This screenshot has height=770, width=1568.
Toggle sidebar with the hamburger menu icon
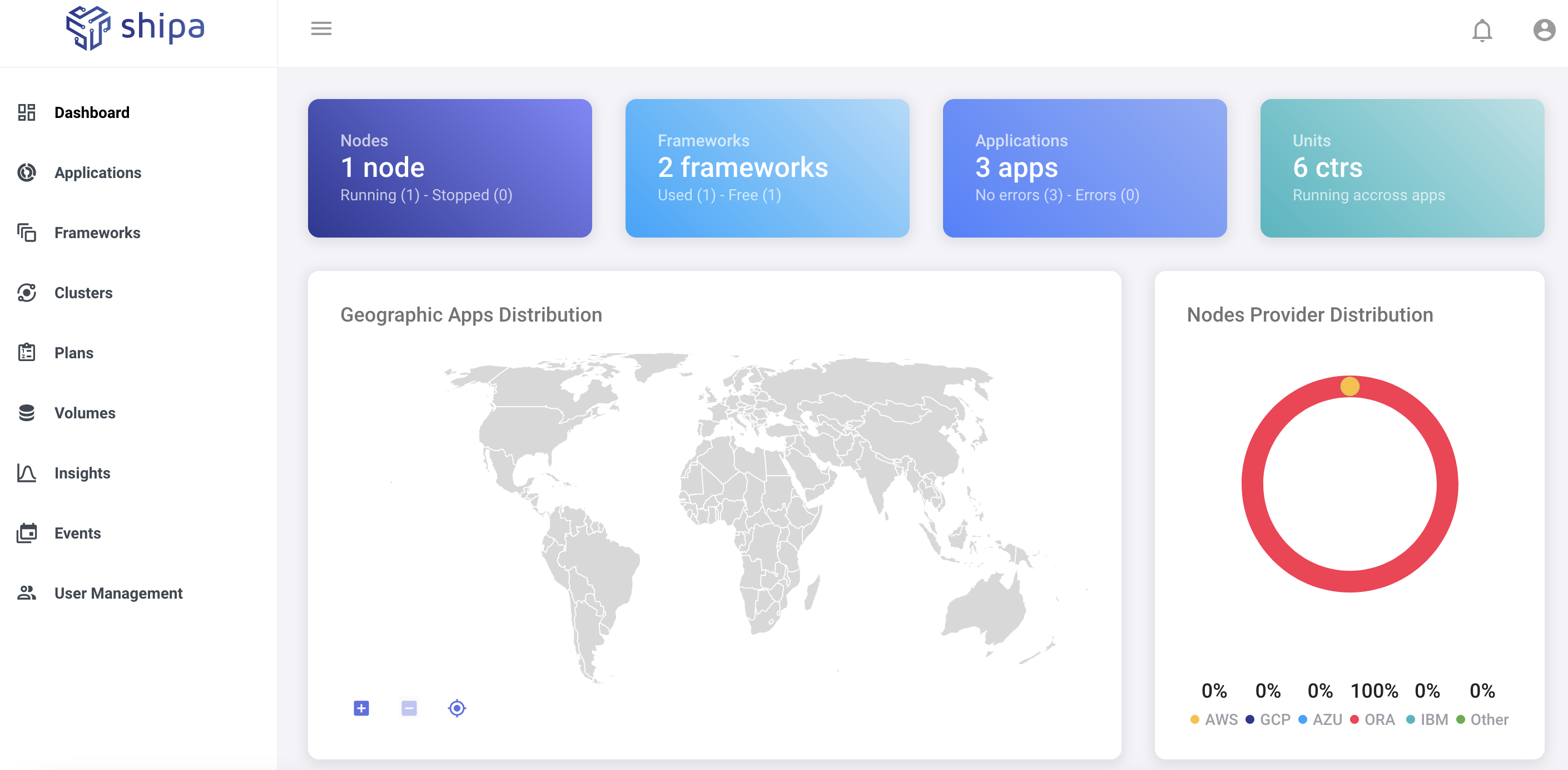point(321,28)
